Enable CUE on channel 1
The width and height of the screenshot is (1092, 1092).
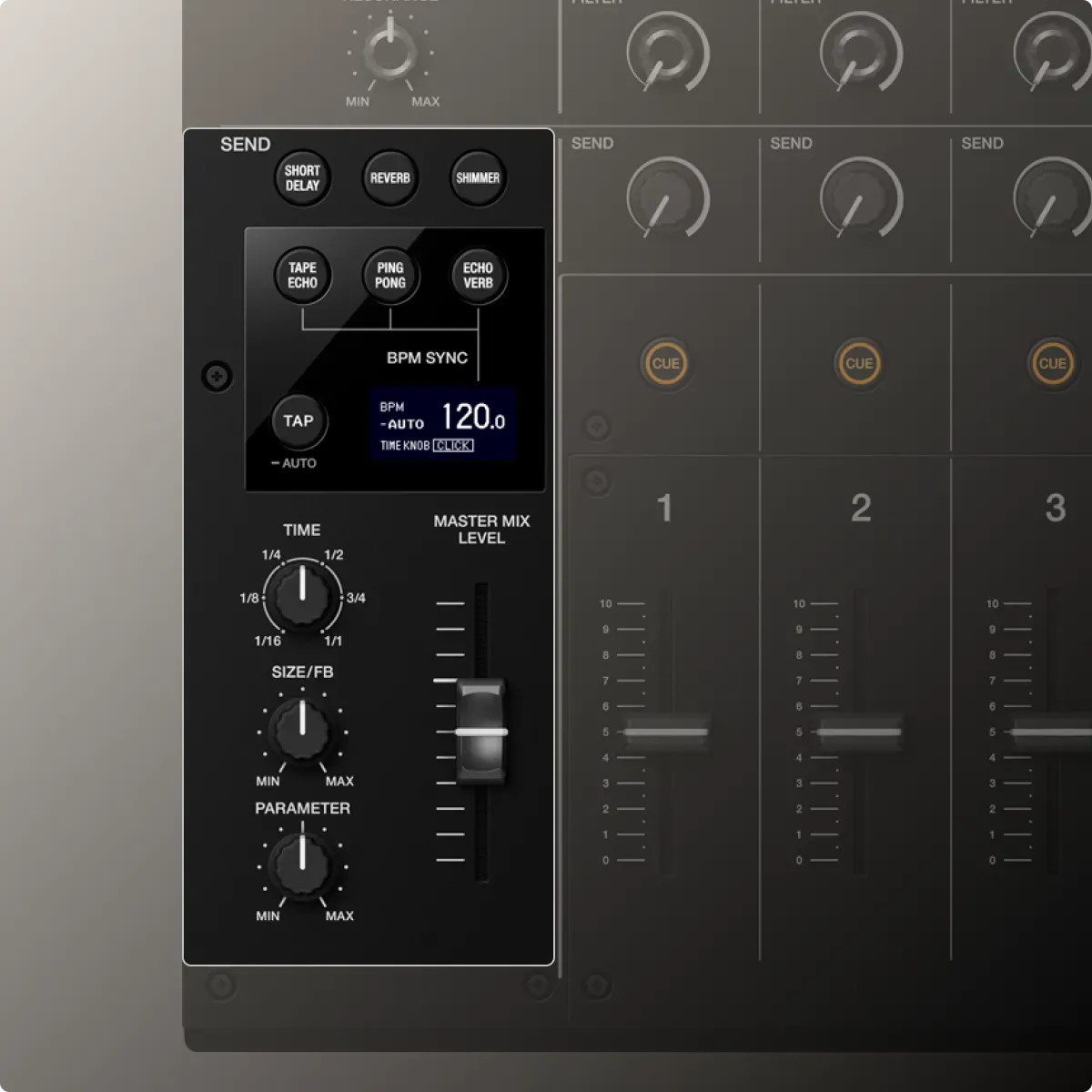pyautogui.click(x=665, y=363)
